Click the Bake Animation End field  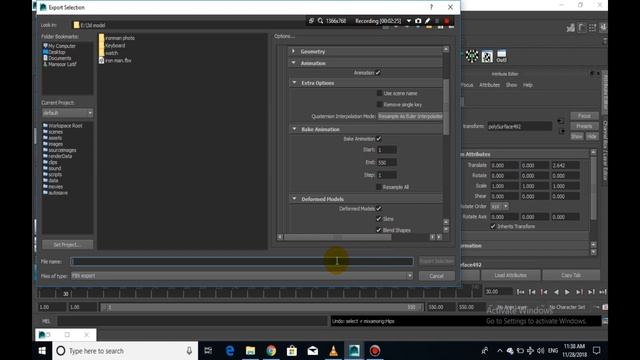tap(387, 162)
